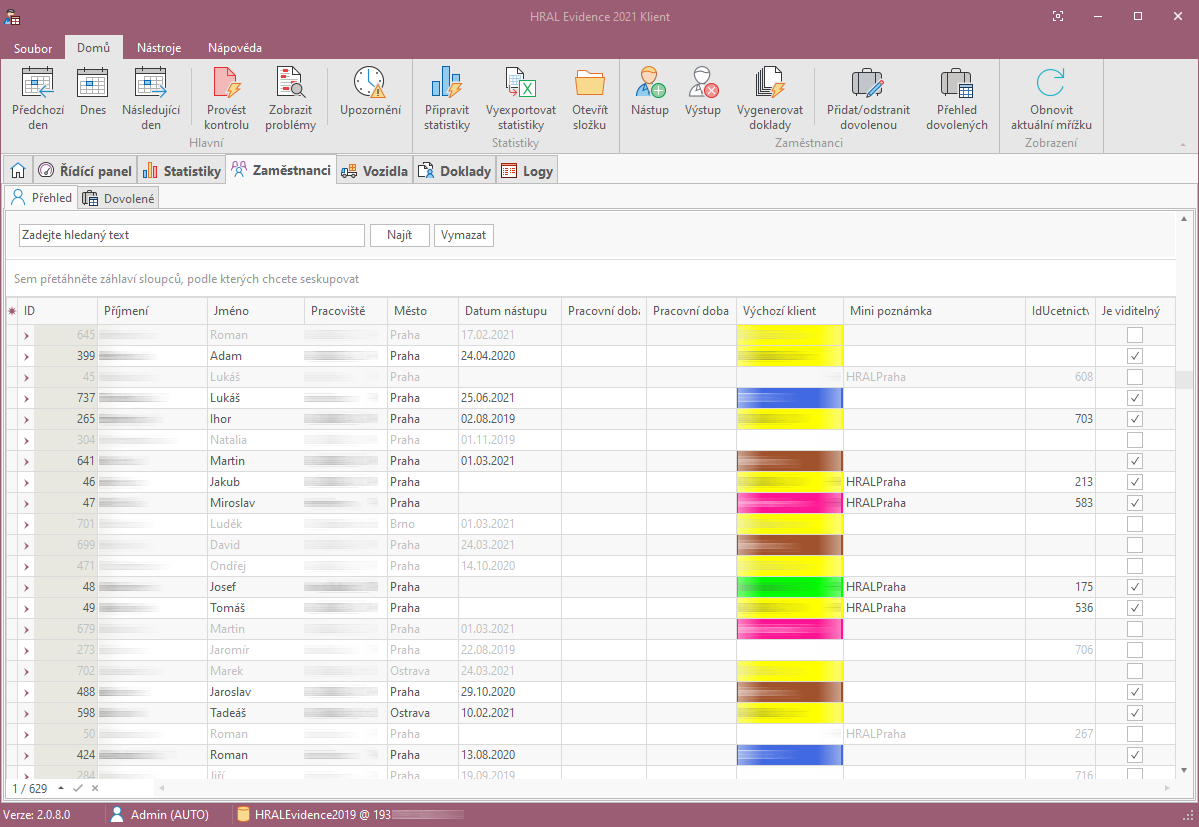Open Zobrazit problémy
Image resolution: width=1199 pixels, height=827 pixels.
pyautogui.click(x=290, y=99)
